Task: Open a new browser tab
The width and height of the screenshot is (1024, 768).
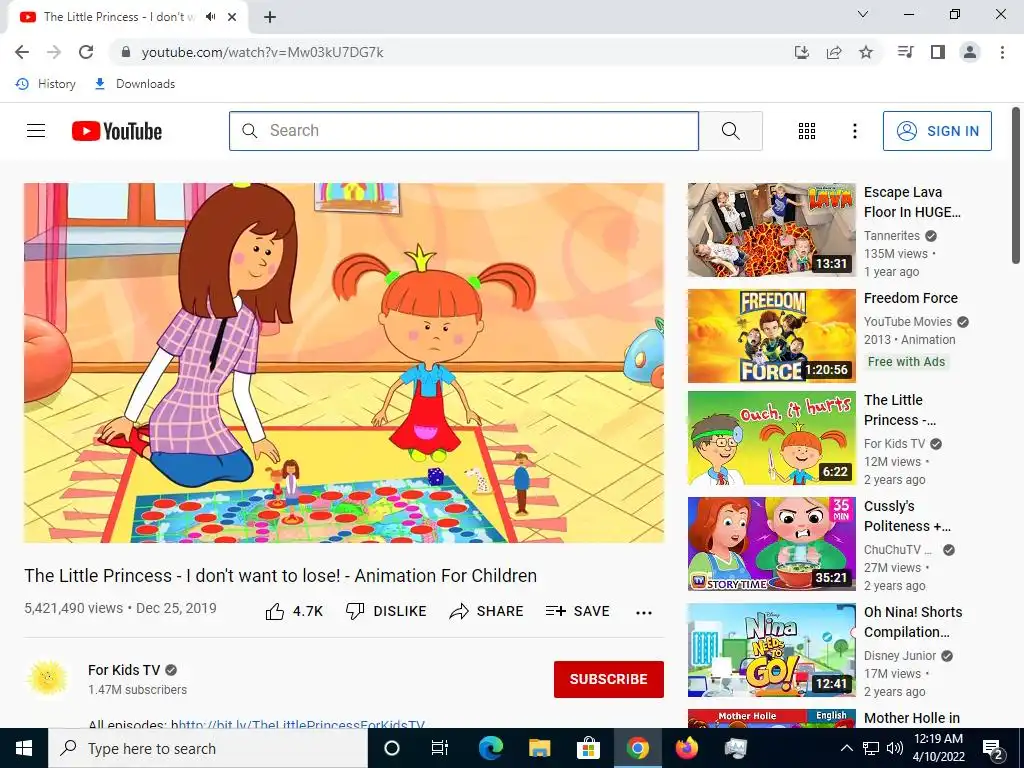Action: point(270,17)
